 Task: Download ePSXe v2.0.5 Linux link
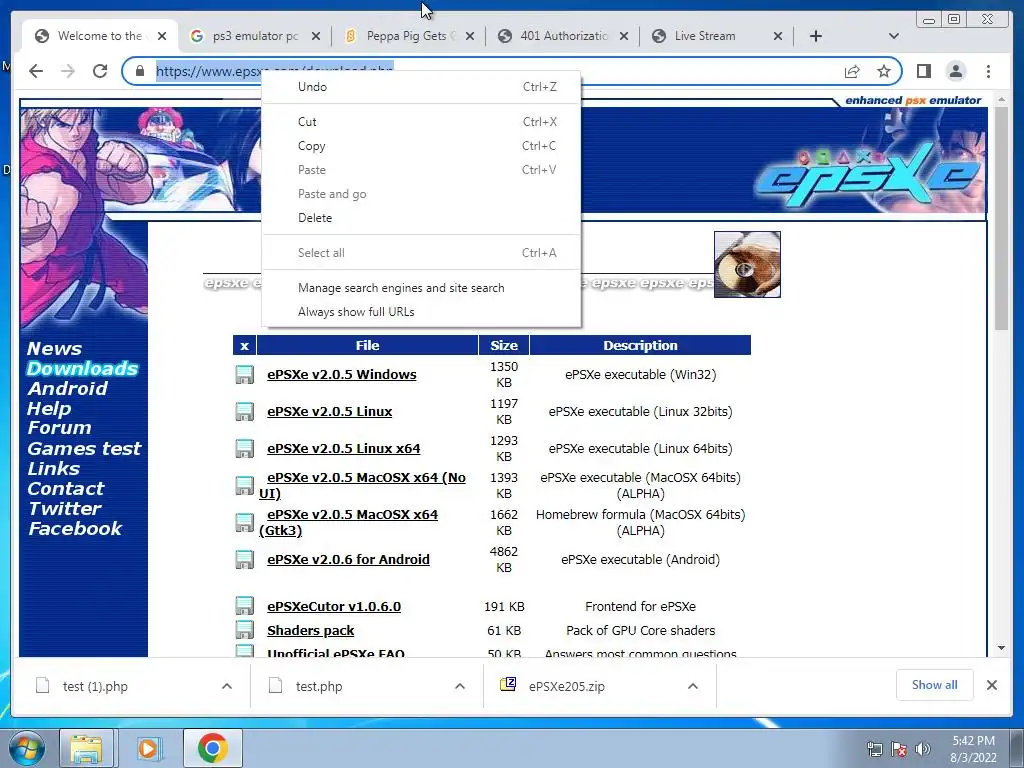(x=329, y=411)
